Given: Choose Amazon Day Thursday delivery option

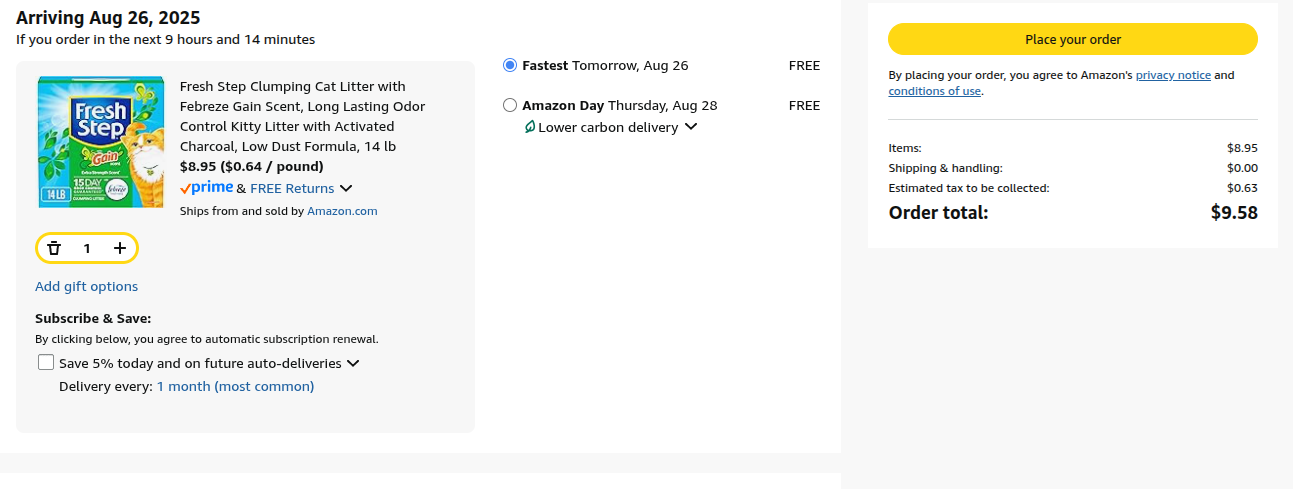Looking at the screenshot, I should click(510, 105).
